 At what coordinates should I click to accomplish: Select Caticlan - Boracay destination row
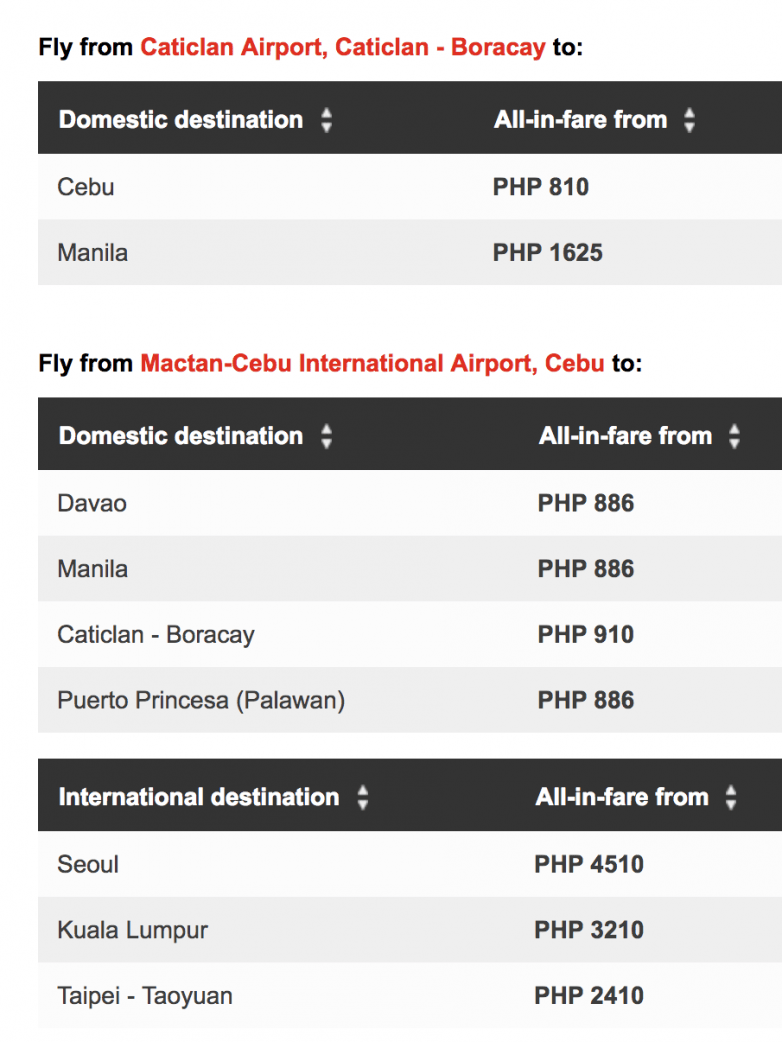pos(156,635)
